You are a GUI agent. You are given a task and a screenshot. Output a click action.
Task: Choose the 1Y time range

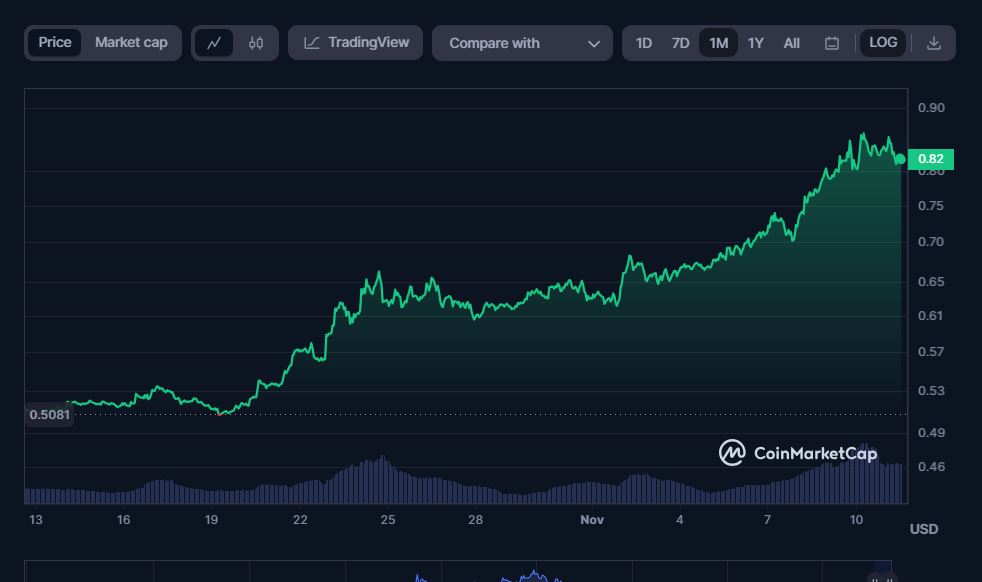point(756,43)
